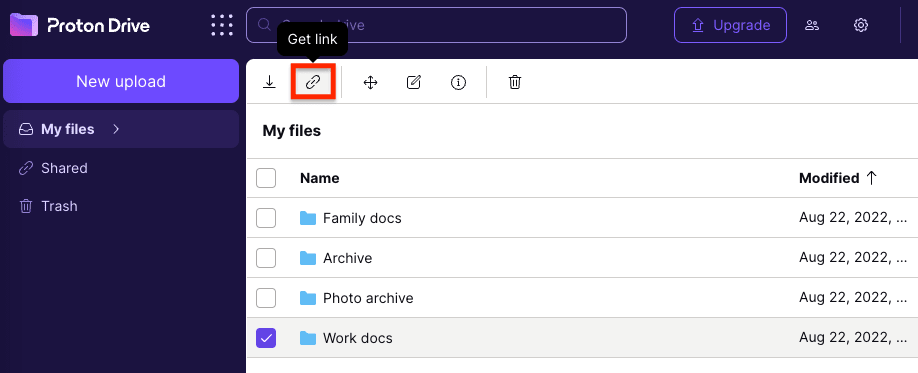Image resolution: width=918 pixels, height=373 pixels.
Task: Click the Work docs modified date
Action: [x=853, y=338]
